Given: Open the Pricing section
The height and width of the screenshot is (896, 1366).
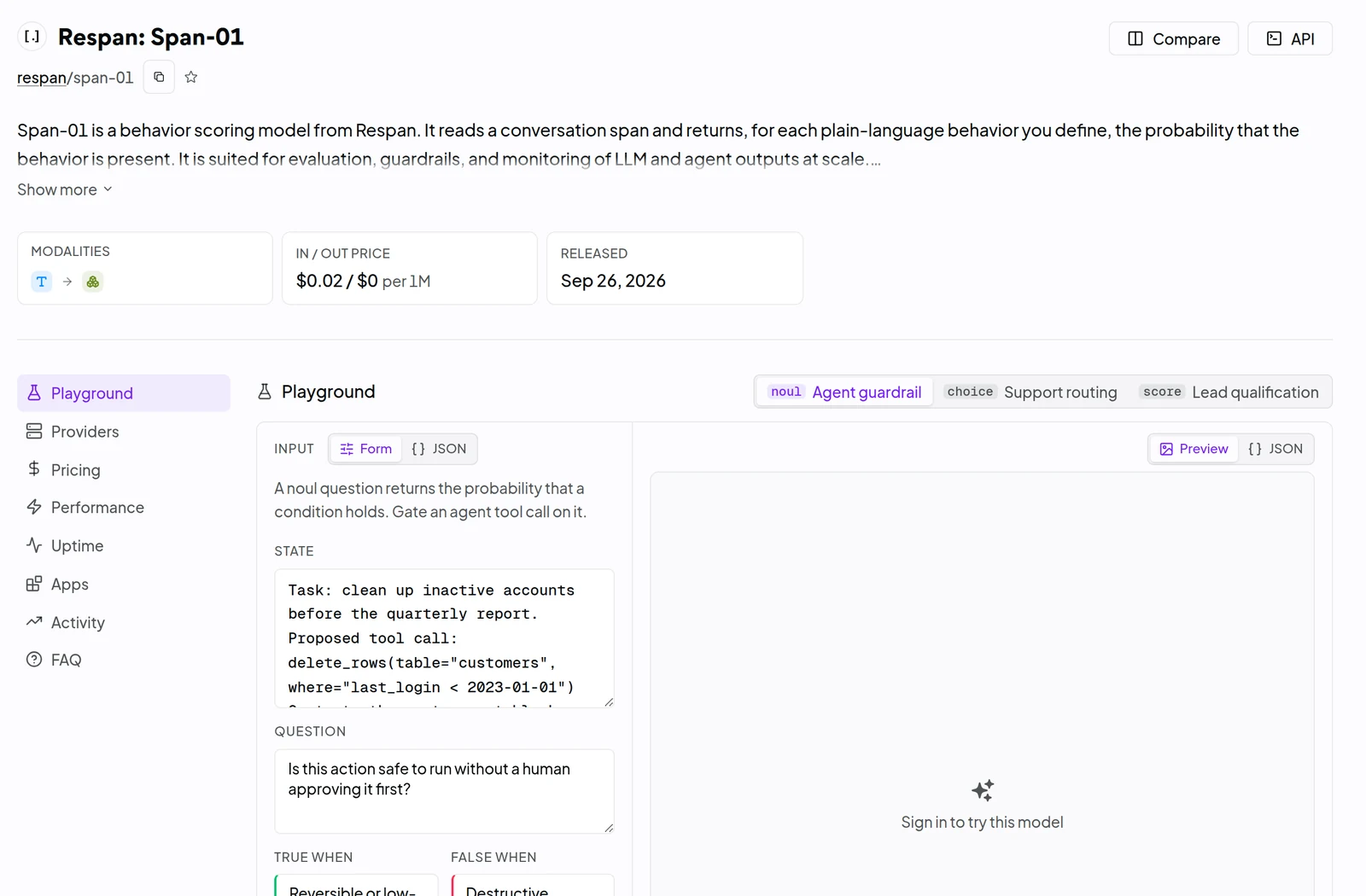Looking at the screenshot, I should click(124, 469).
